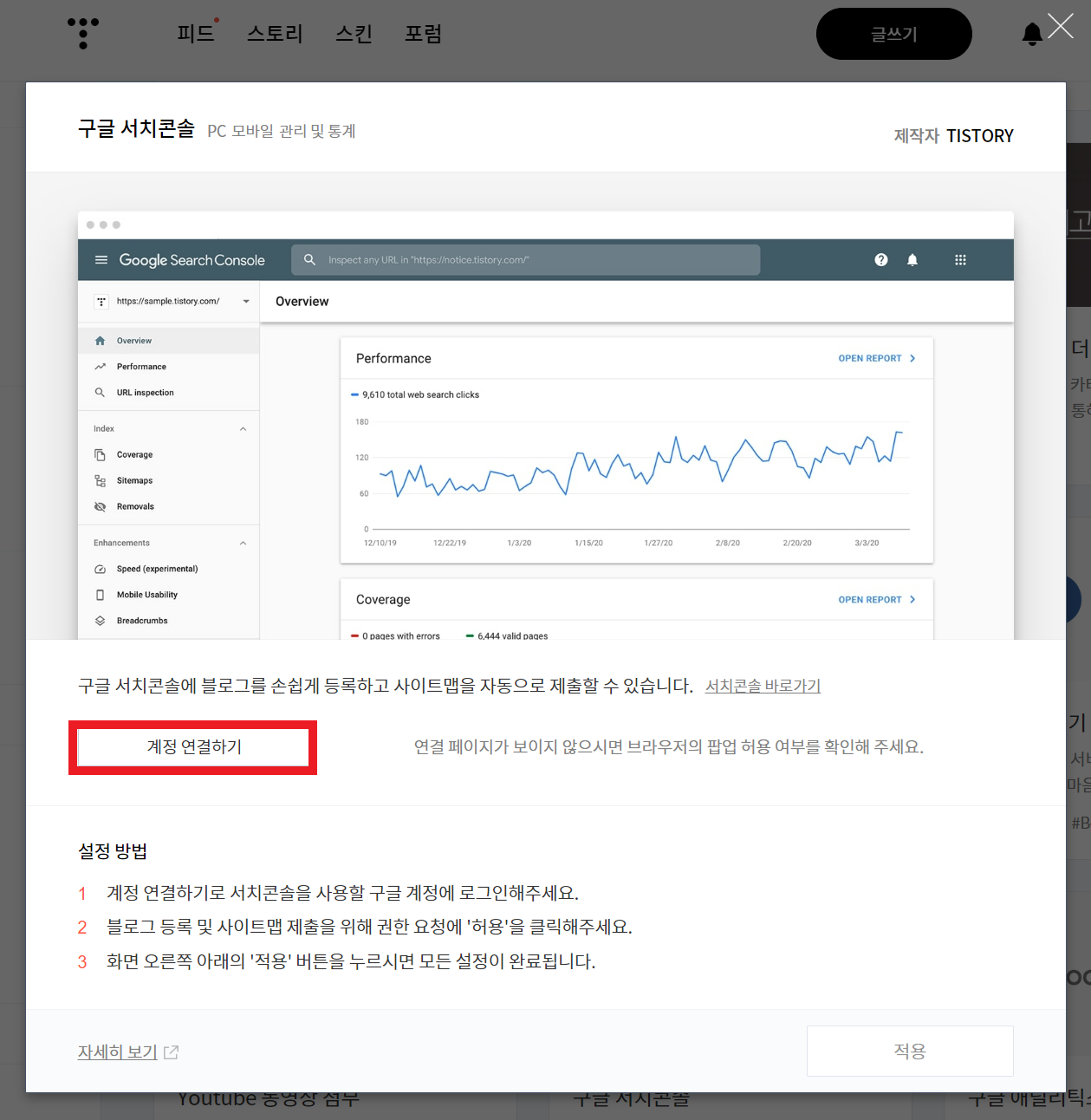Click the Overview heading text
1091x1120 pixels.
(302, 302)
